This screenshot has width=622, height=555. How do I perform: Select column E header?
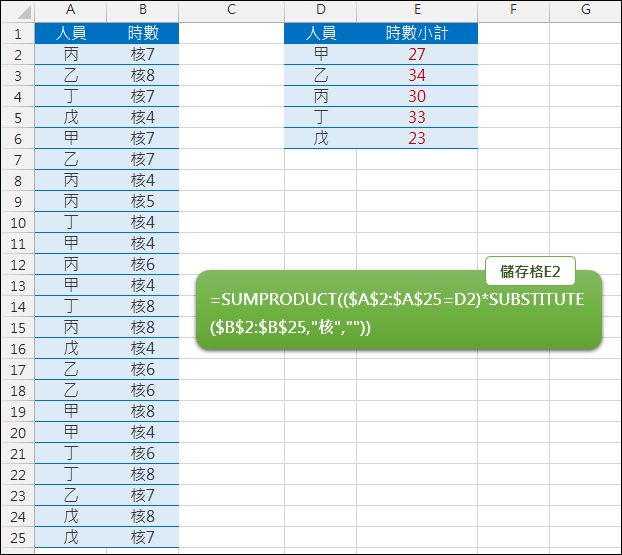417,10
